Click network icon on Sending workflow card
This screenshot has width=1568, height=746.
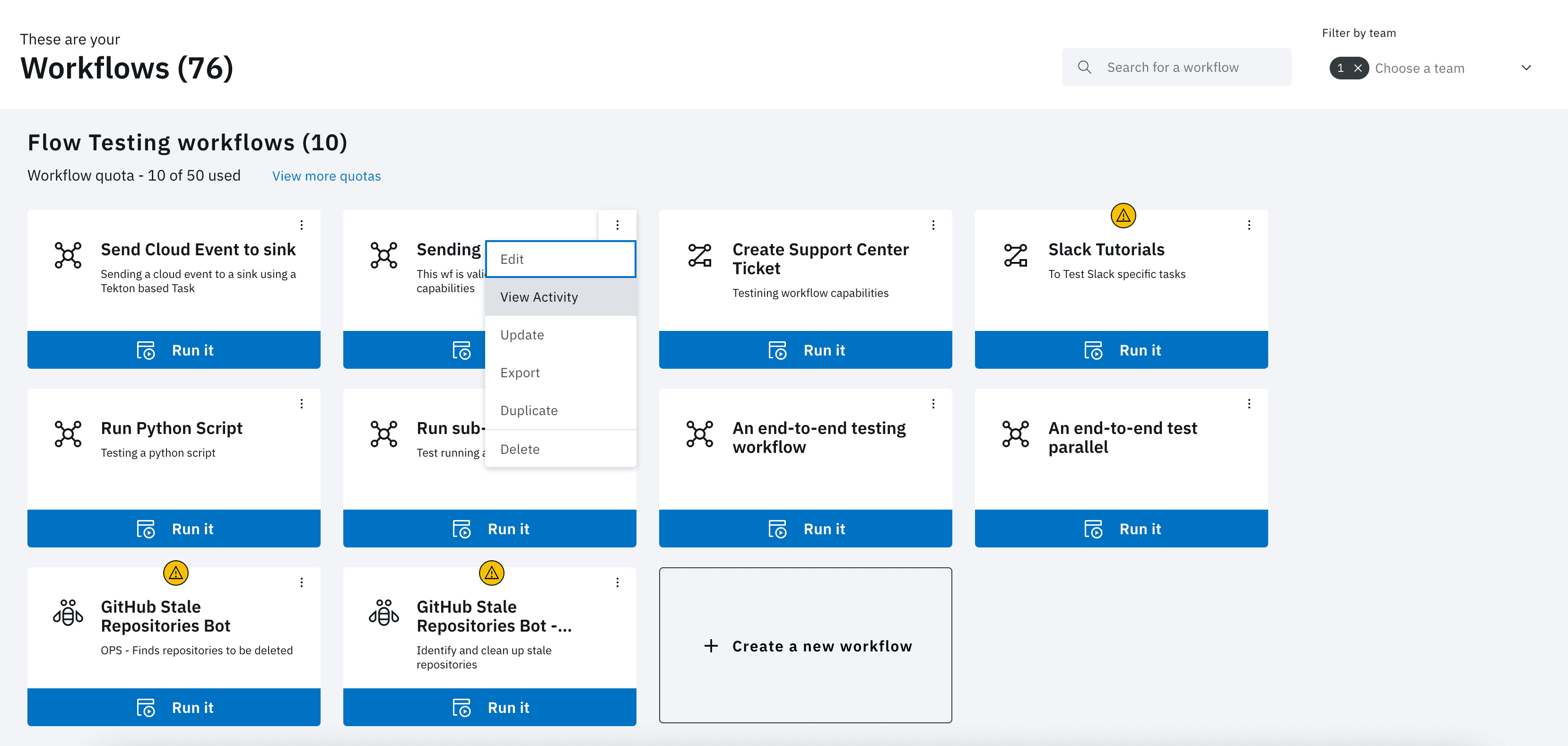[x=383, y=256]
